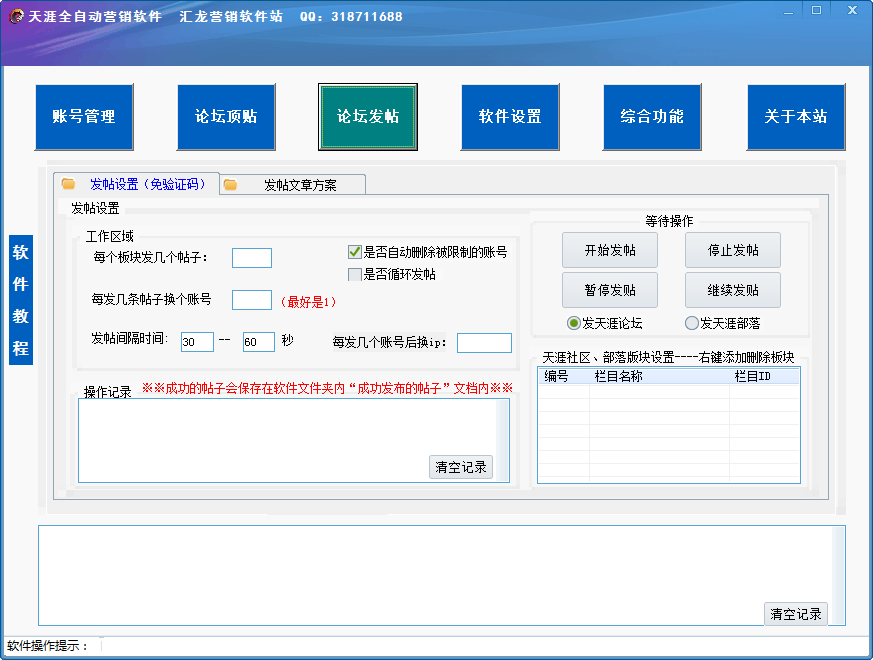Enable 是否循环发帖 checkbox

(x=355, y=274)
